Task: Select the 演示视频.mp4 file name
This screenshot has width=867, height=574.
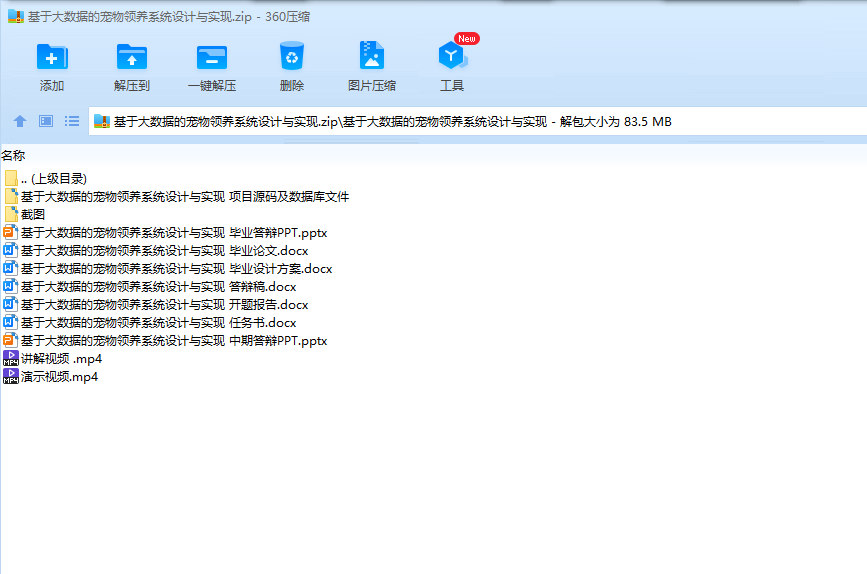Action: [x=59, y=377]
